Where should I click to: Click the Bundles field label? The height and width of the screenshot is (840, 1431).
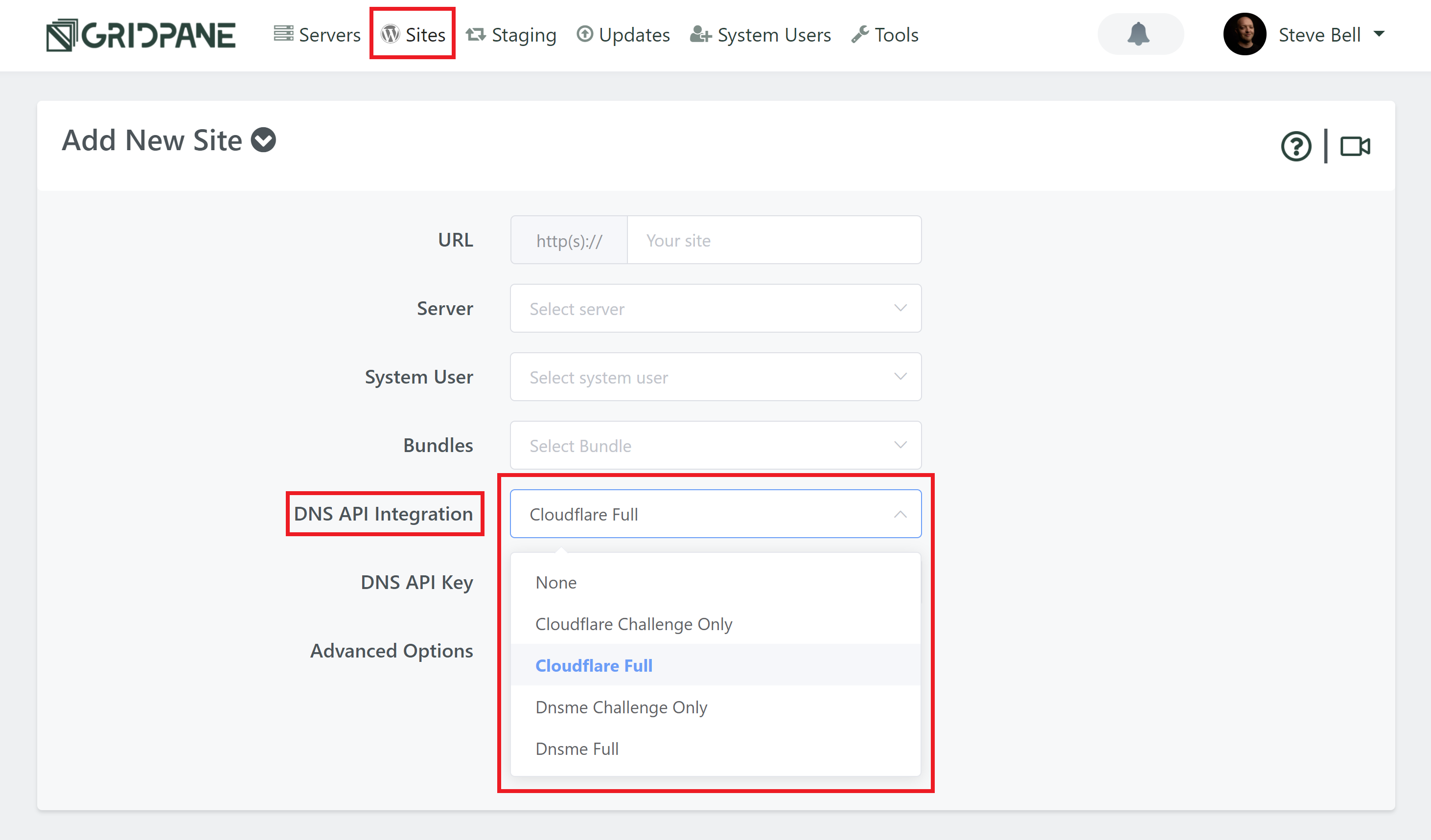tap(438, 446)
